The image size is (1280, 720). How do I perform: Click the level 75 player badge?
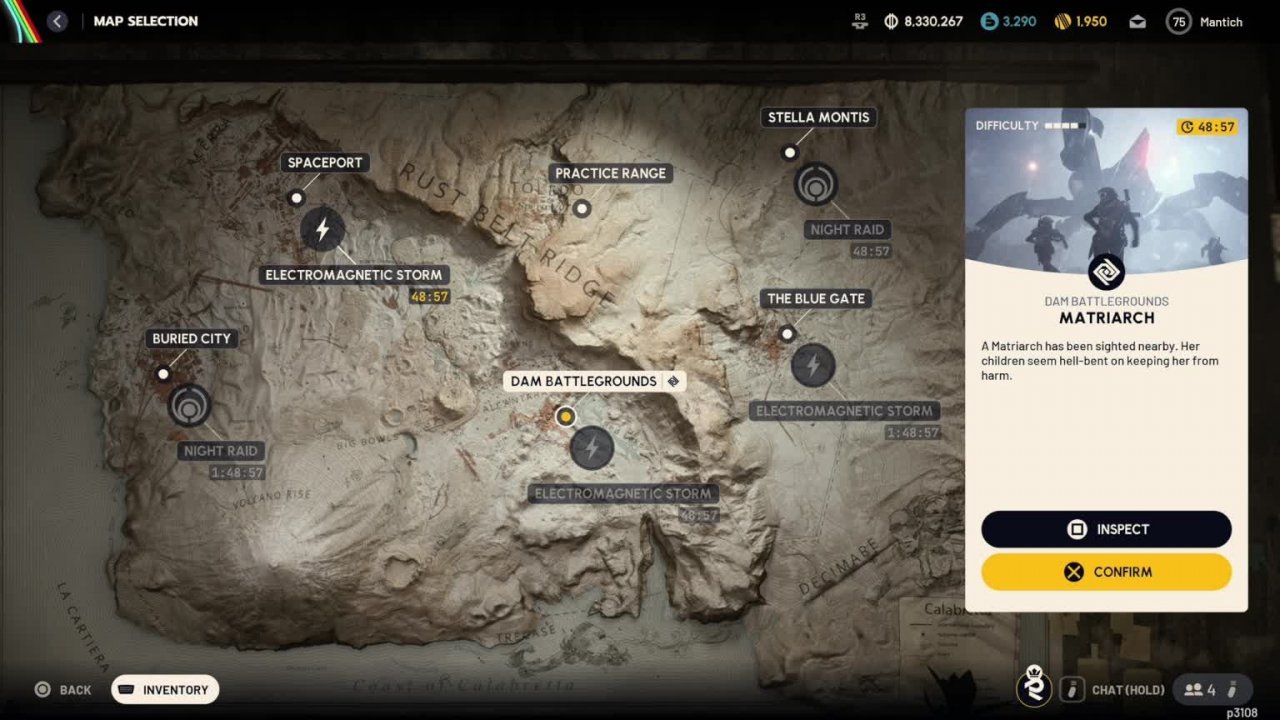click(1179, 21)
